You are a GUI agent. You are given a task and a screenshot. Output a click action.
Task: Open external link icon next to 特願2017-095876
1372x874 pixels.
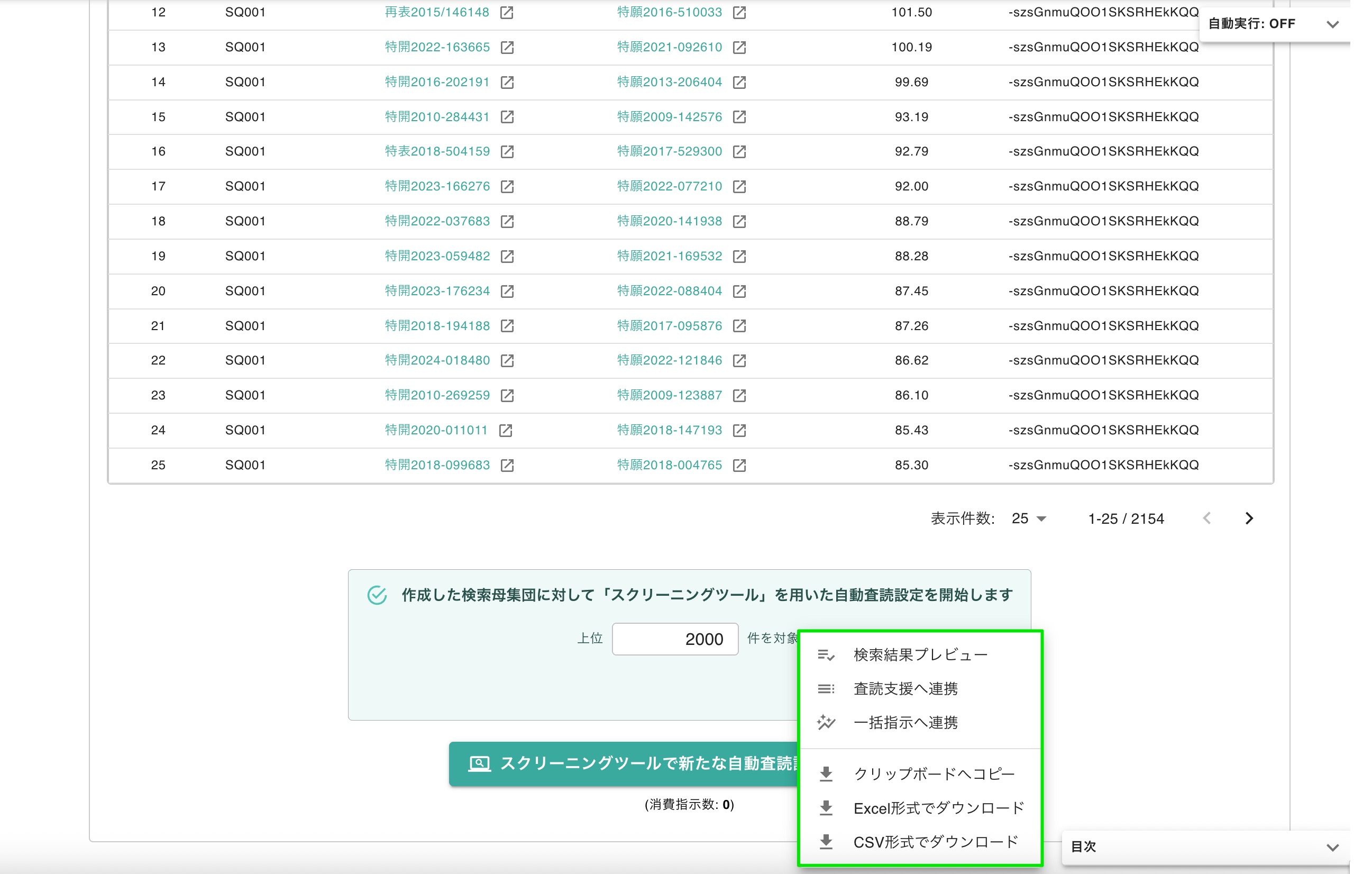tap(739, 326)
